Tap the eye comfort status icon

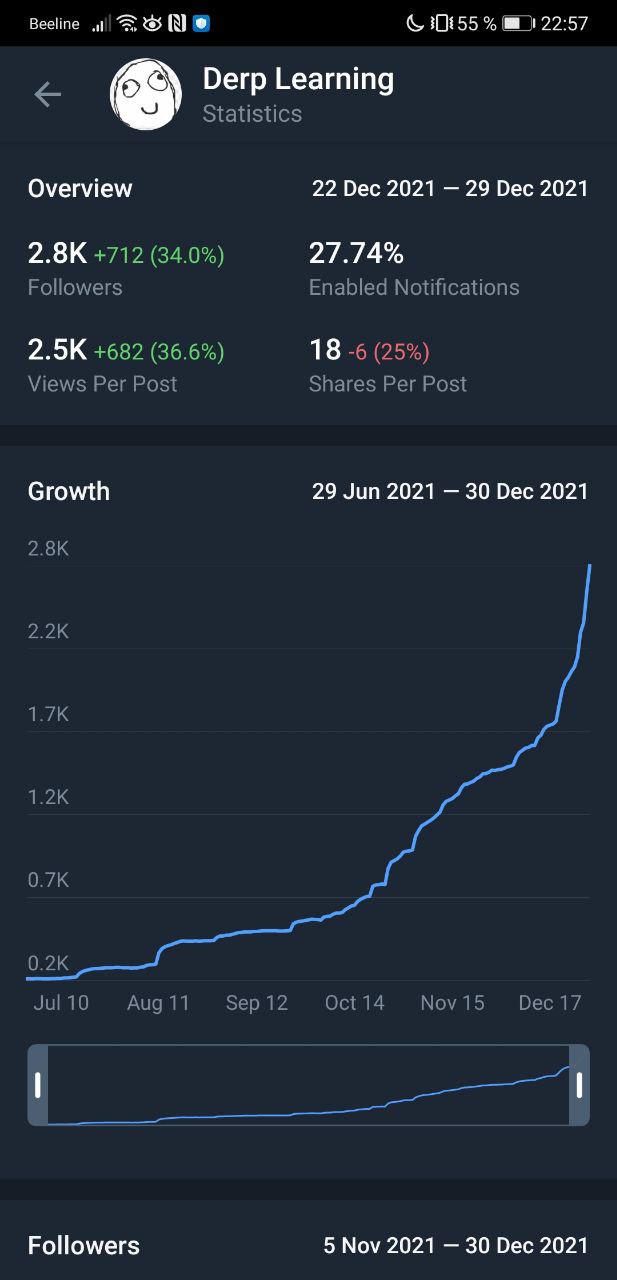tap(152, 23)
